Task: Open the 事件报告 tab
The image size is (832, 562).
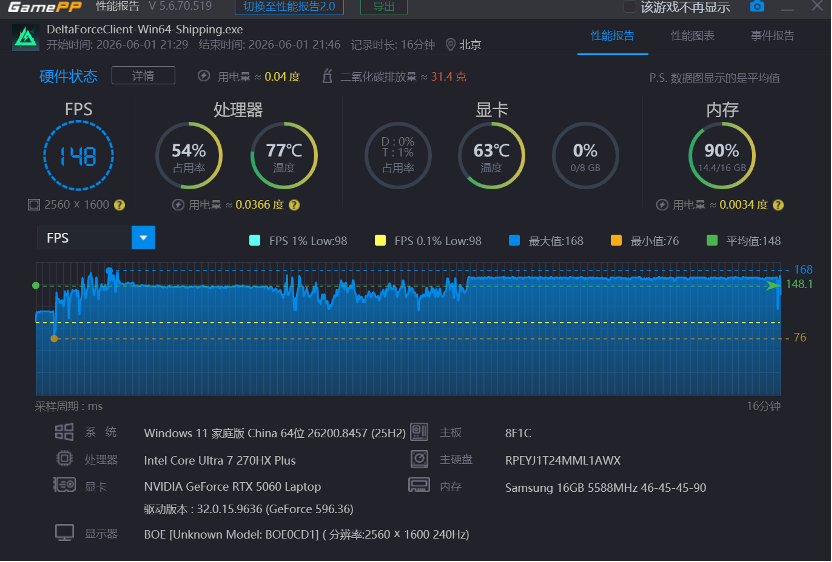Action: tap(773, 36)
